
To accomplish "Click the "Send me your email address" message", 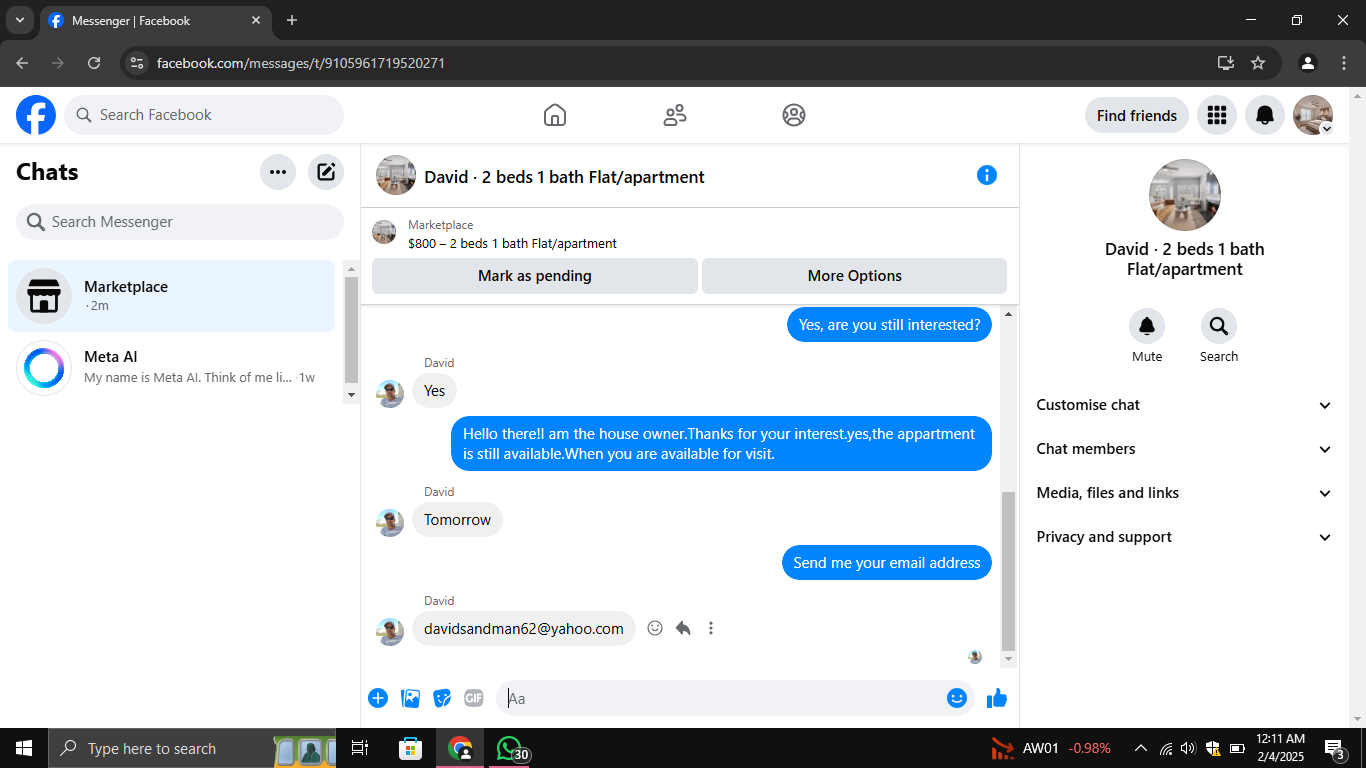I will tap(887, 563).
